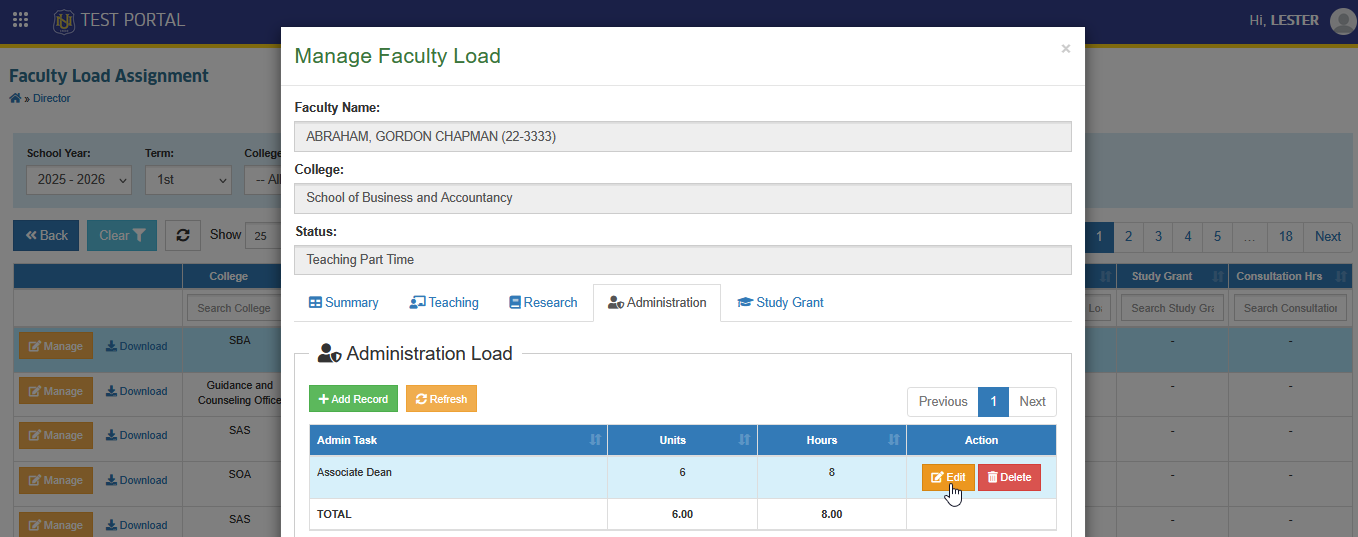Download the SBA row faculty load
This screenshot has height=537, width=1358.
click(x=137, y=346)
